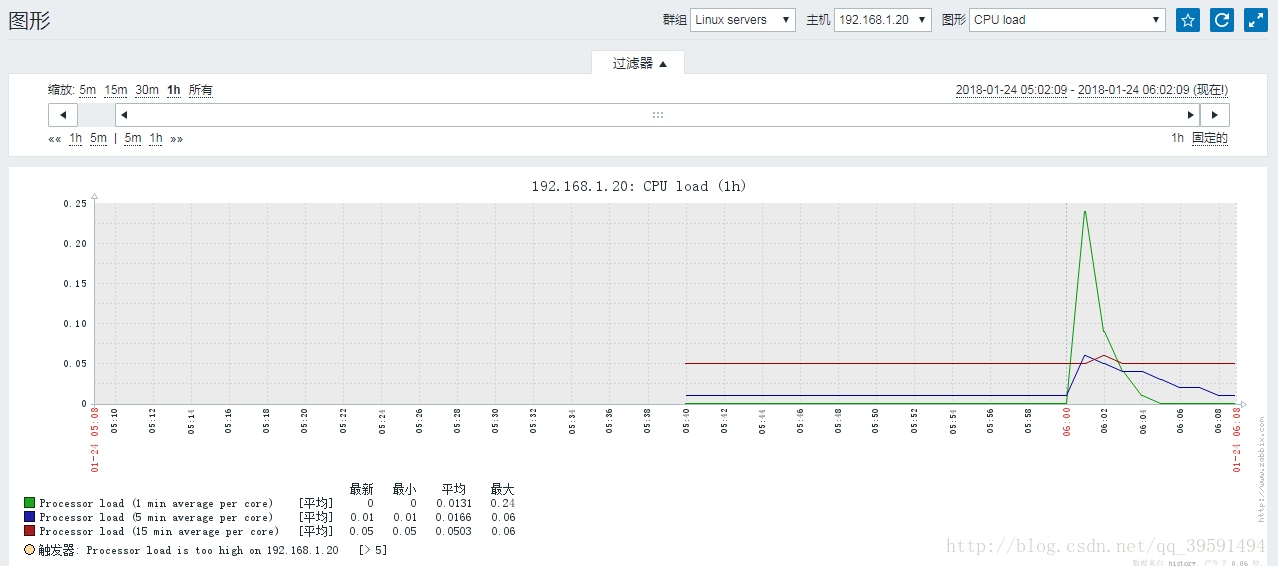Open the 主机 192.168.1.20 host dropdown

point(882,20)
